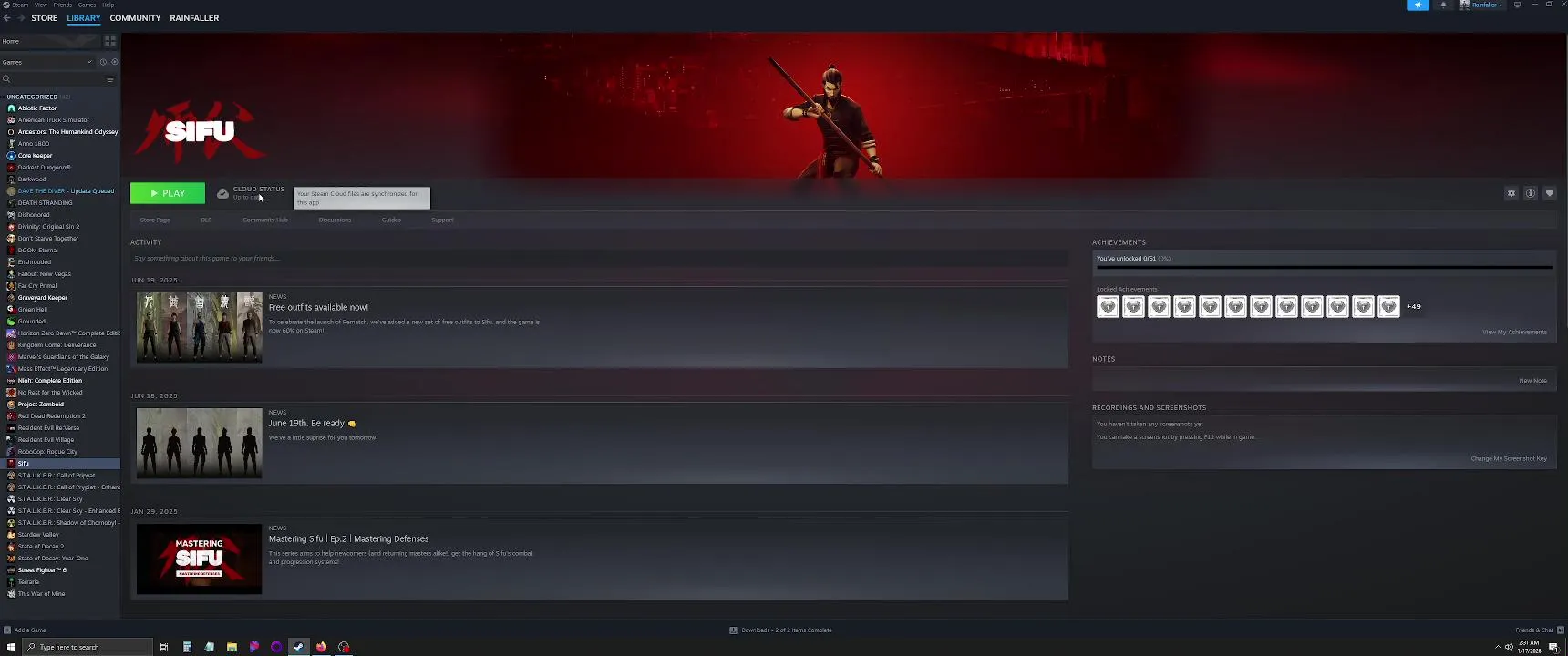
Task: Open Sifu Store Page link
Action: tap(155, 220)
